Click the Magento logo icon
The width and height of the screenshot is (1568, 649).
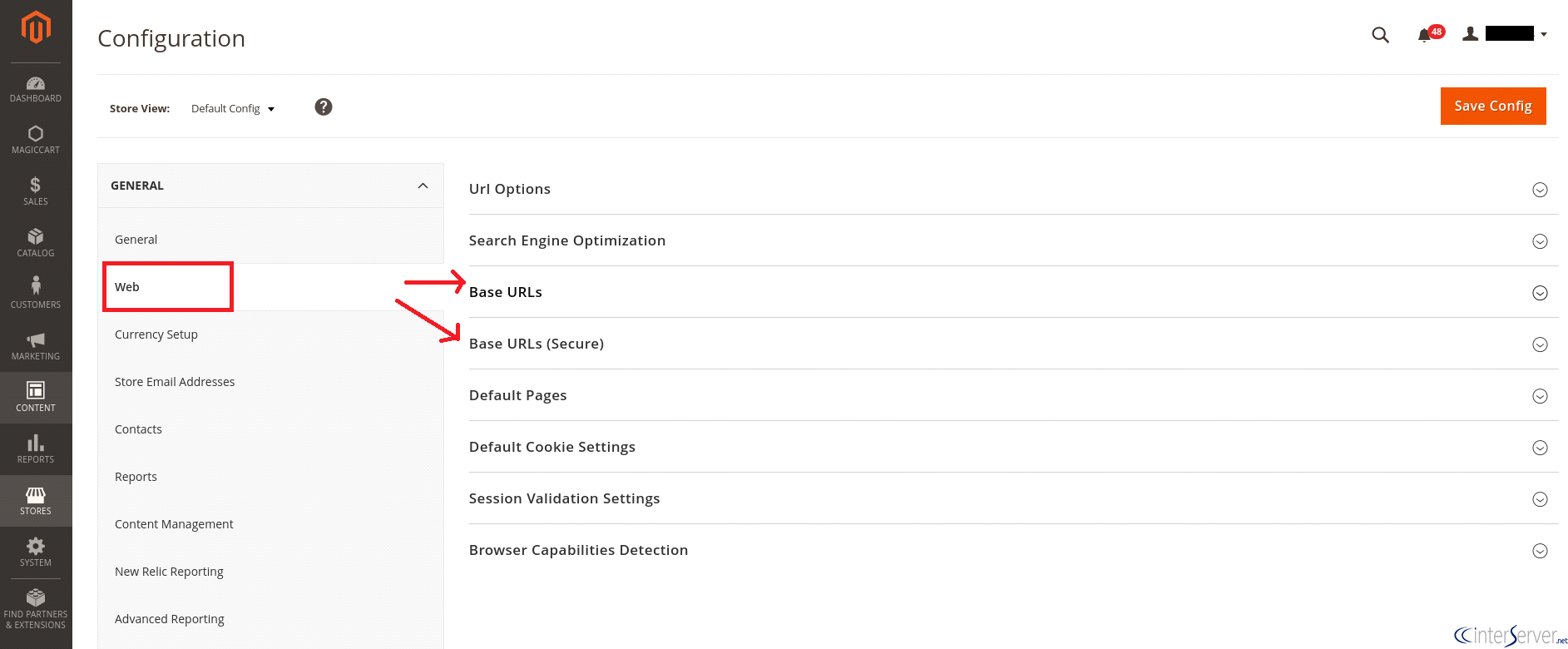coord(36,27)
